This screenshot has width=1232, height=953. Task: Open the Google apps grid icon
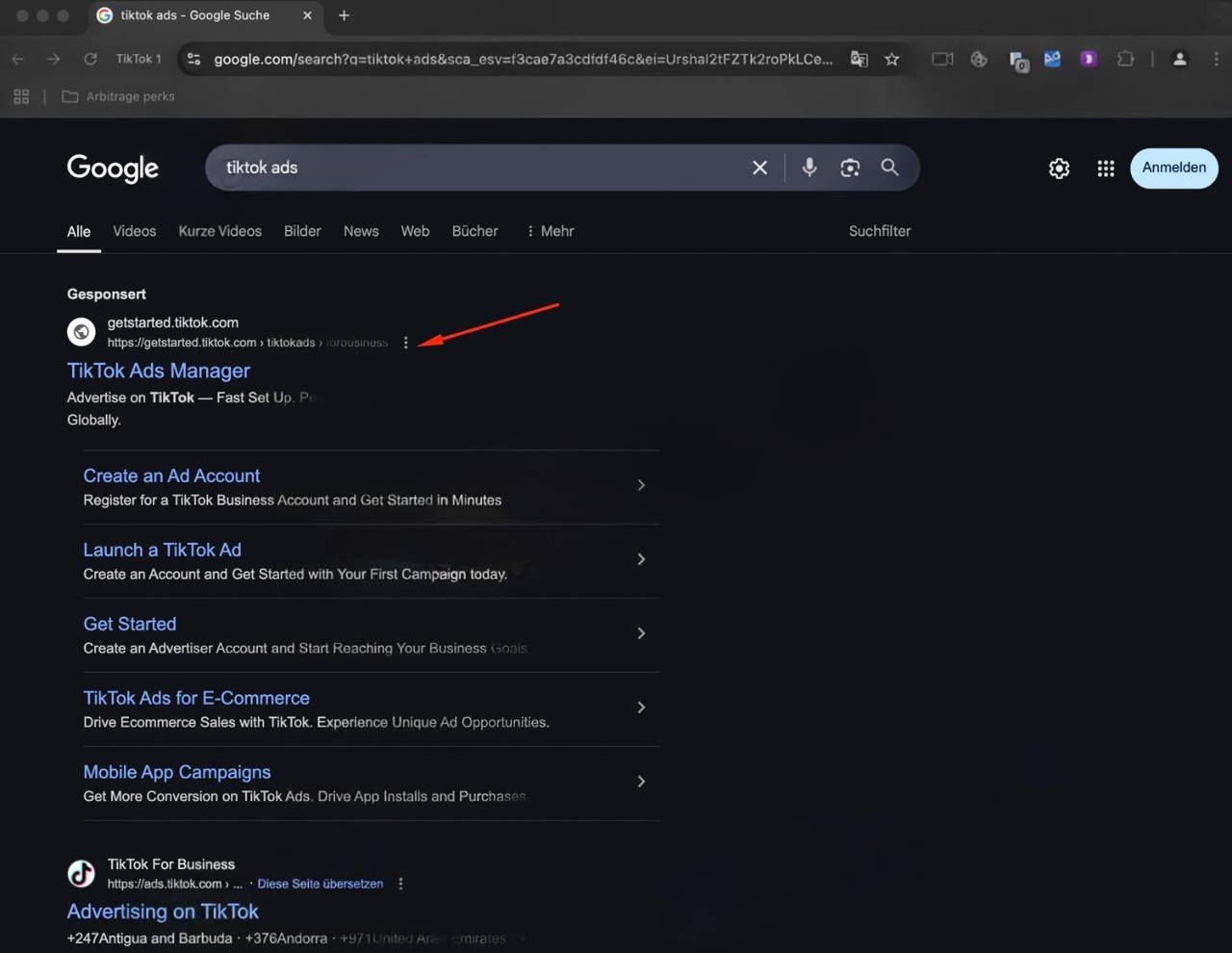point(1106,168)
